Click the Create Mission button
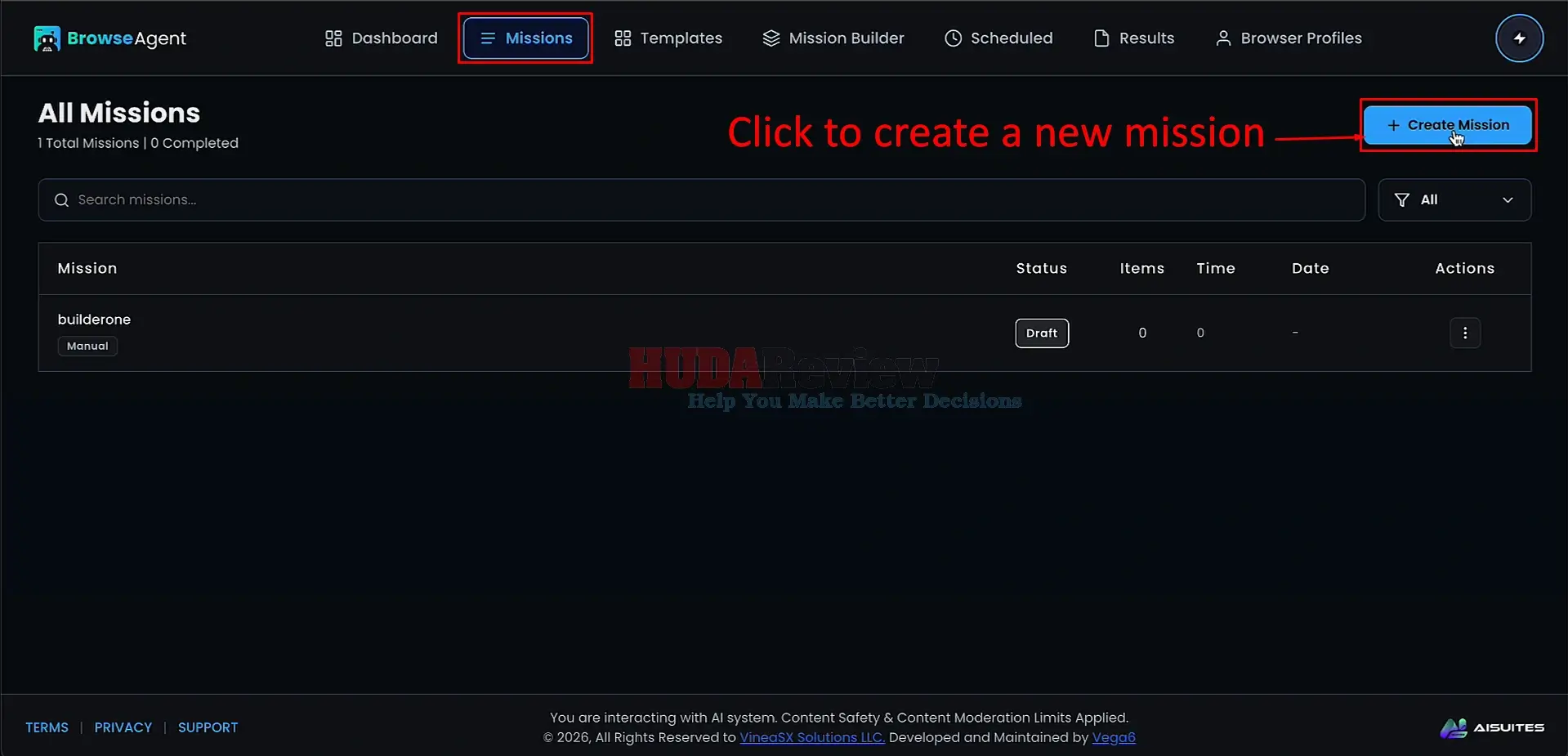This screenshot has width=1568, height=756. pos(1448,125)
